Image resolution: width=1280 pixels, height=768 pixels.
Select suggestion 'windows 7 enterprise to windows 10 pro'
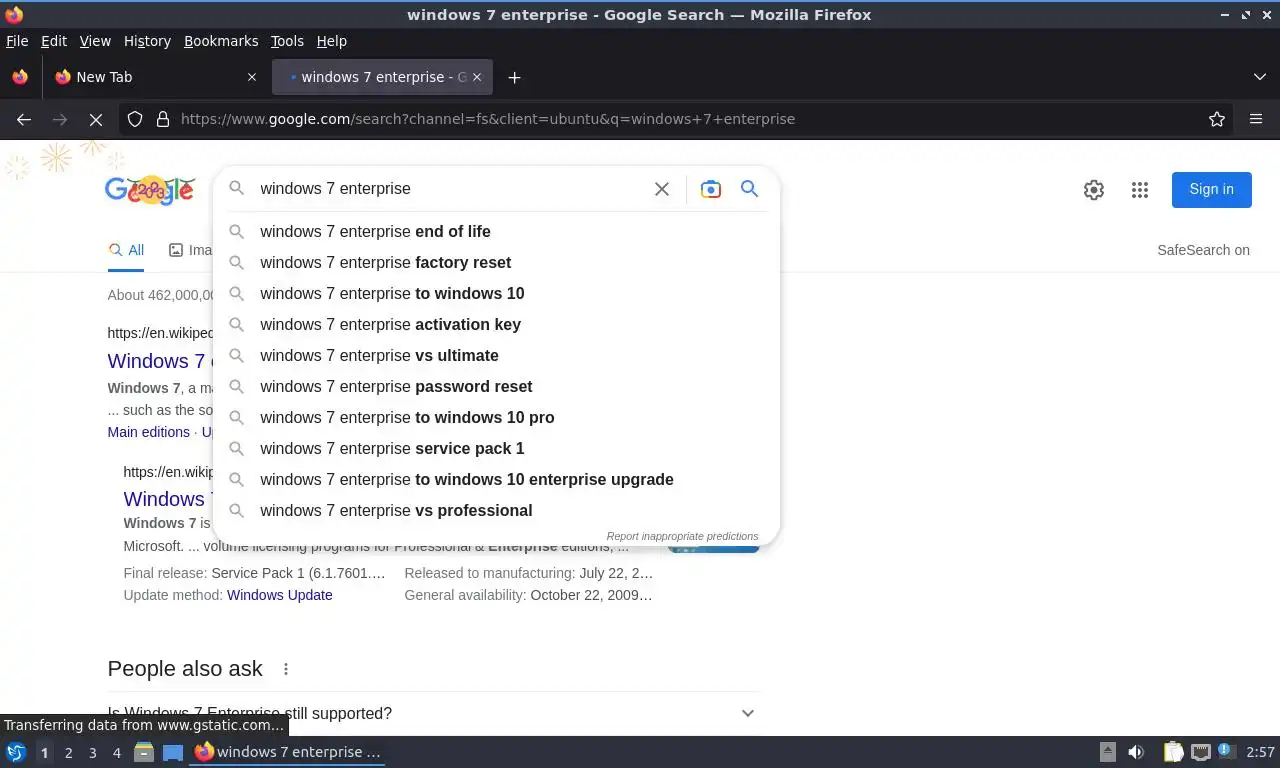click(x=496, y=417)
